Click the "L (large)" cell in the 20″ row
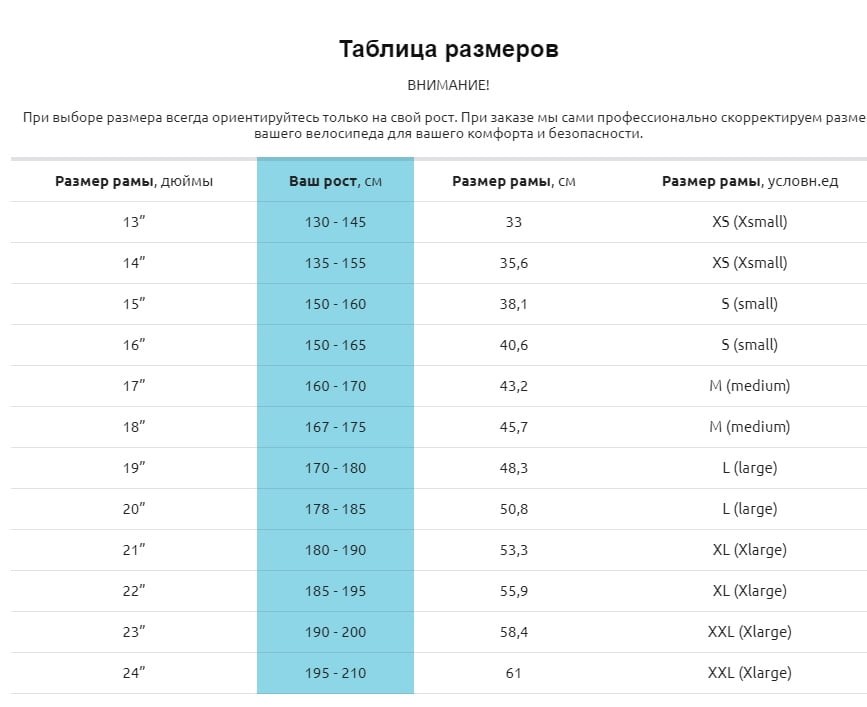Screen dimensions: 867x707 point(749,509)
